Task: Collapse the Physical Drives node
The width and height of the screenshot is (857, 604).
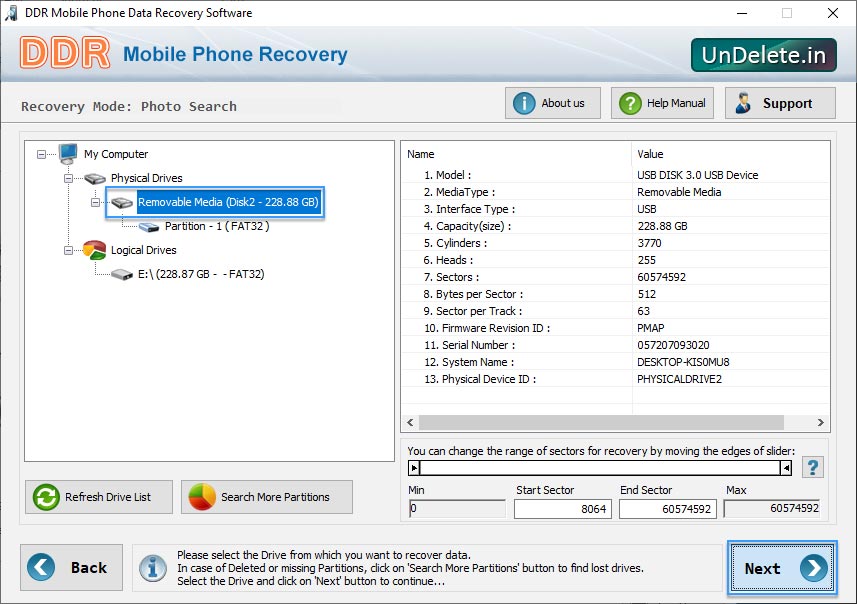Action: coord(68,178)
